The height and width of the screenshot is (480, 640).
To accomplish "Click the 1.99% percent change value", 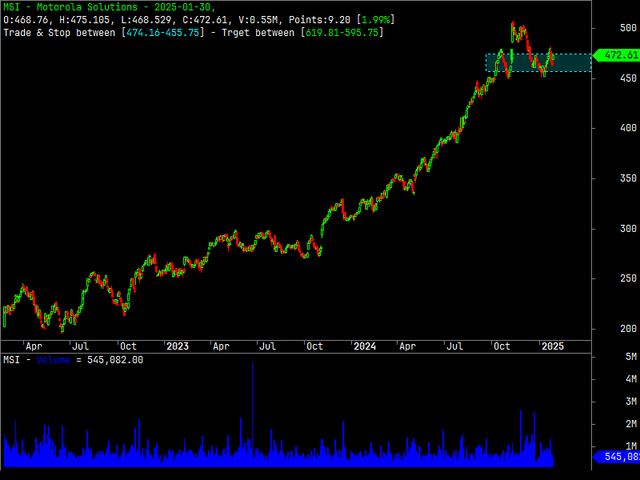I will coord(376,20).
